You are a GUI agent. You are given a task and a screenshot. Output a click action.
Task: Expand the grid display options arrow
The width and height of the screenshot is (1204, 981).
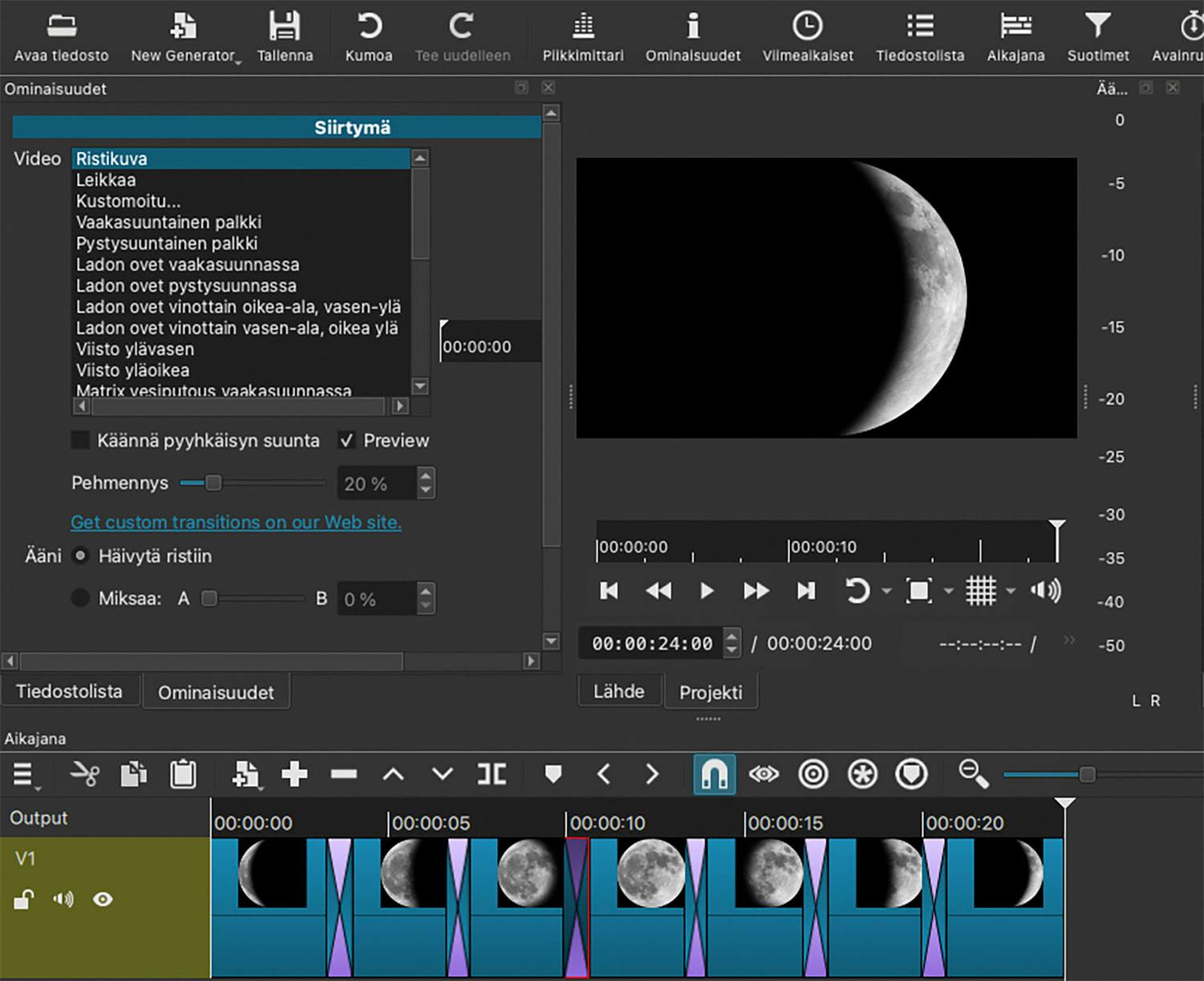[x=1011, y=592]
